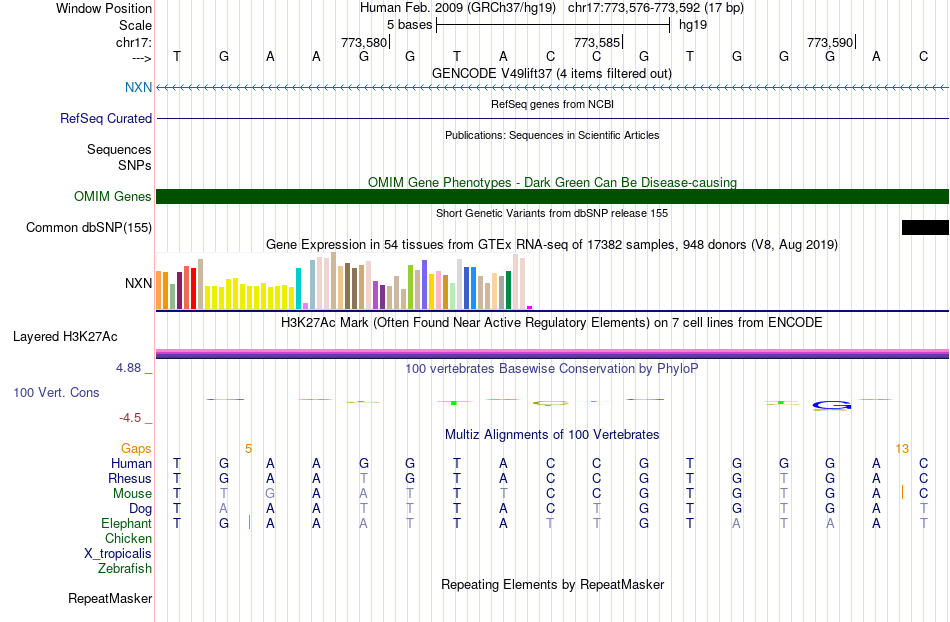Open the RefSeq Curated track label
950x622 pixels.
pos(105,119)
